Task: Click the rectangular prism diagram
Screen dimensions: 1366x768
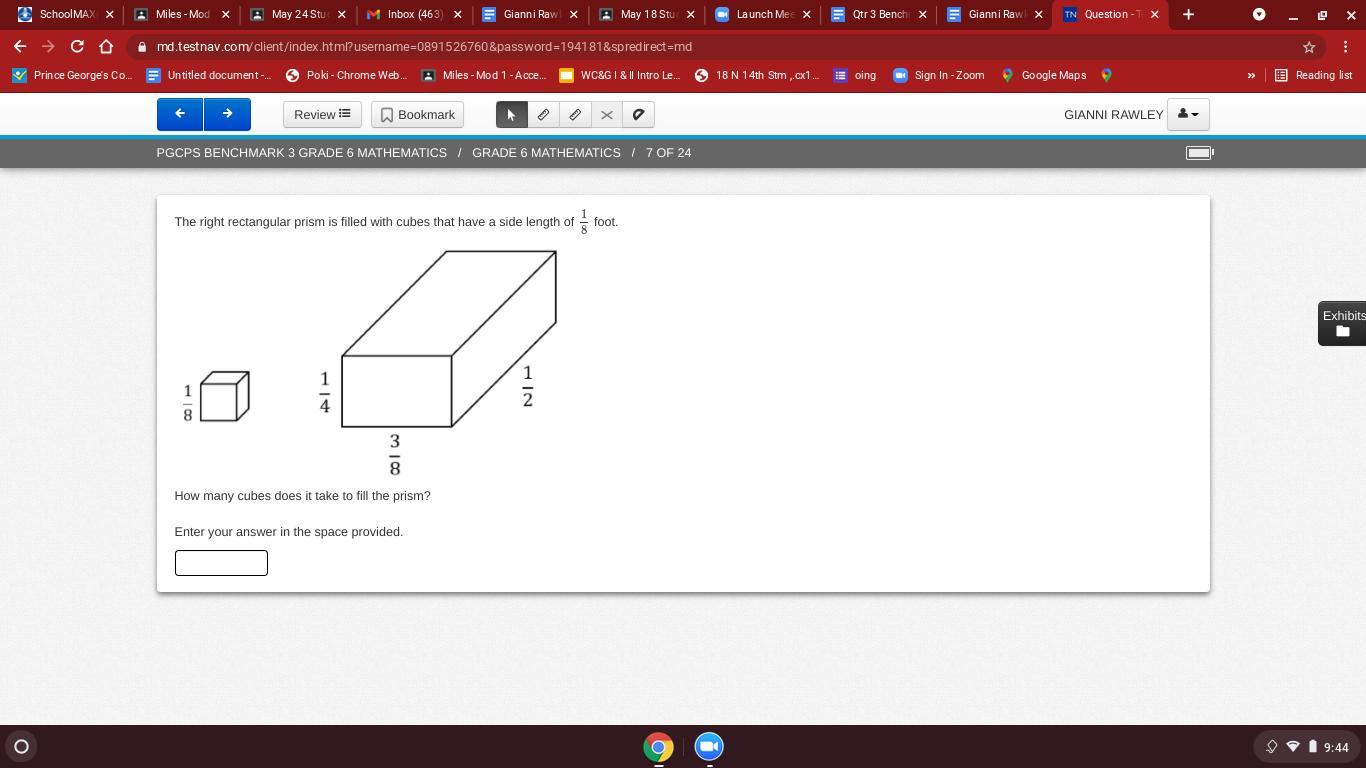Action: tap(448, 339)
